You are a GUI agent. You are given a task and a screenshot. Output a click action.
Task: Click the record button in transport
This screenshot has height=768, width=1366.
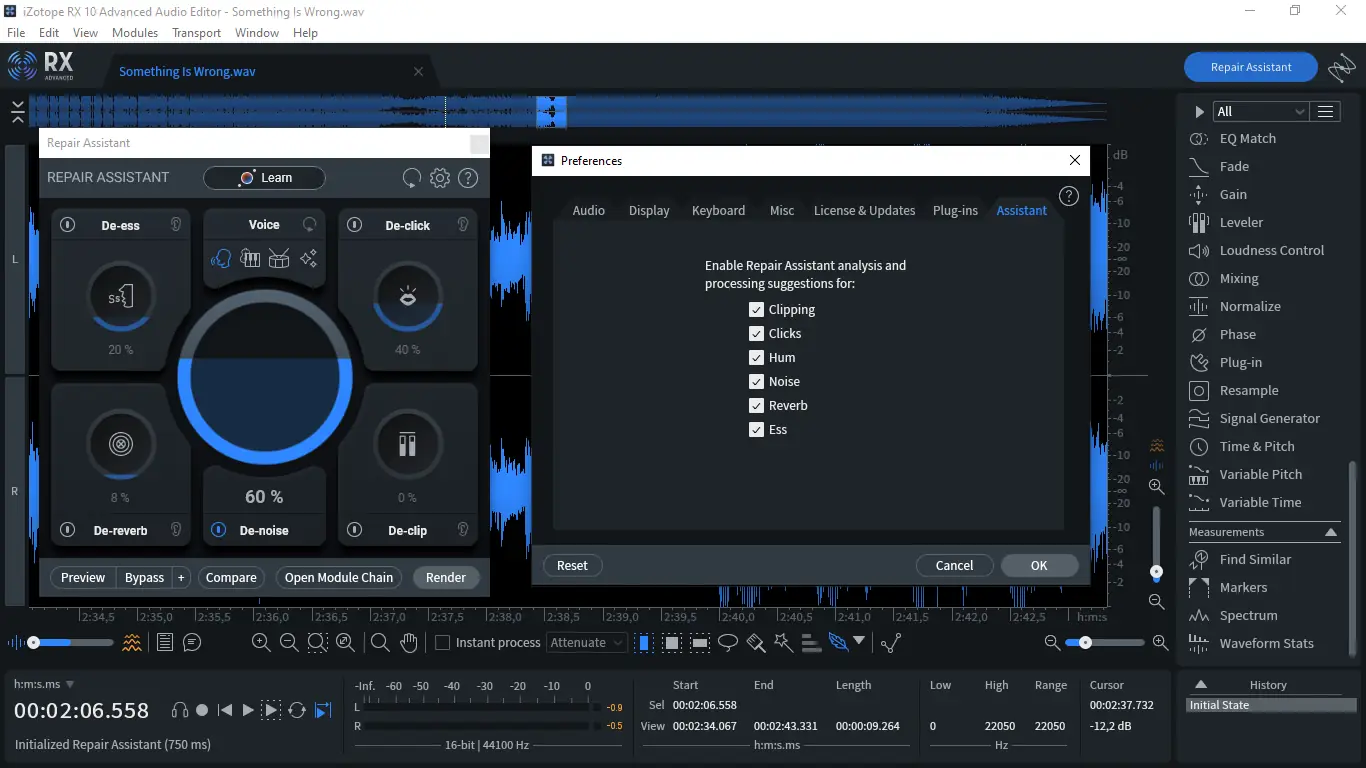click(202, 710)
